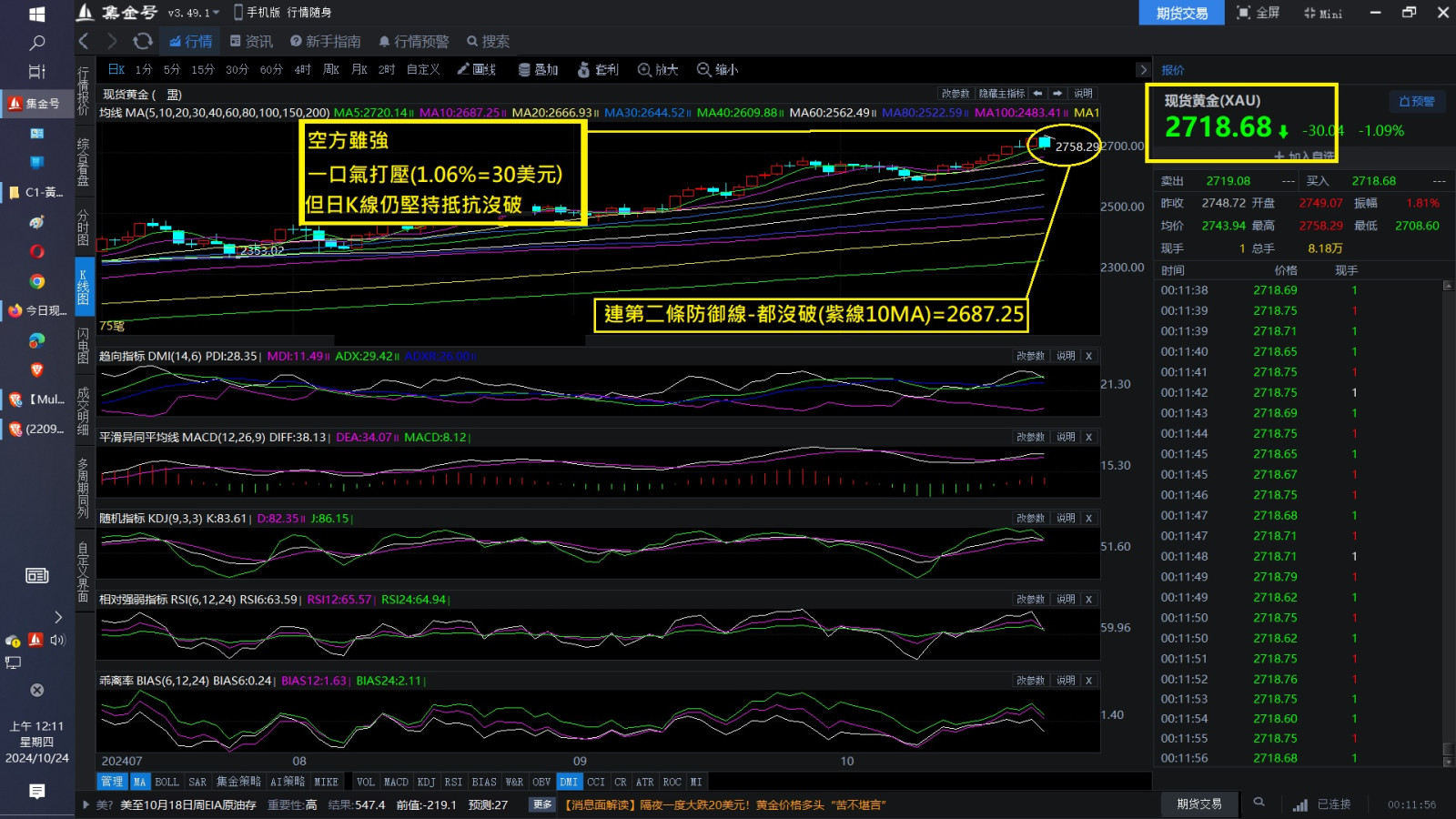The height and width of the screenshot is (819, 1456).
Task: Switch to the 资讯 news tab
Action: click(x=251, y=41)
